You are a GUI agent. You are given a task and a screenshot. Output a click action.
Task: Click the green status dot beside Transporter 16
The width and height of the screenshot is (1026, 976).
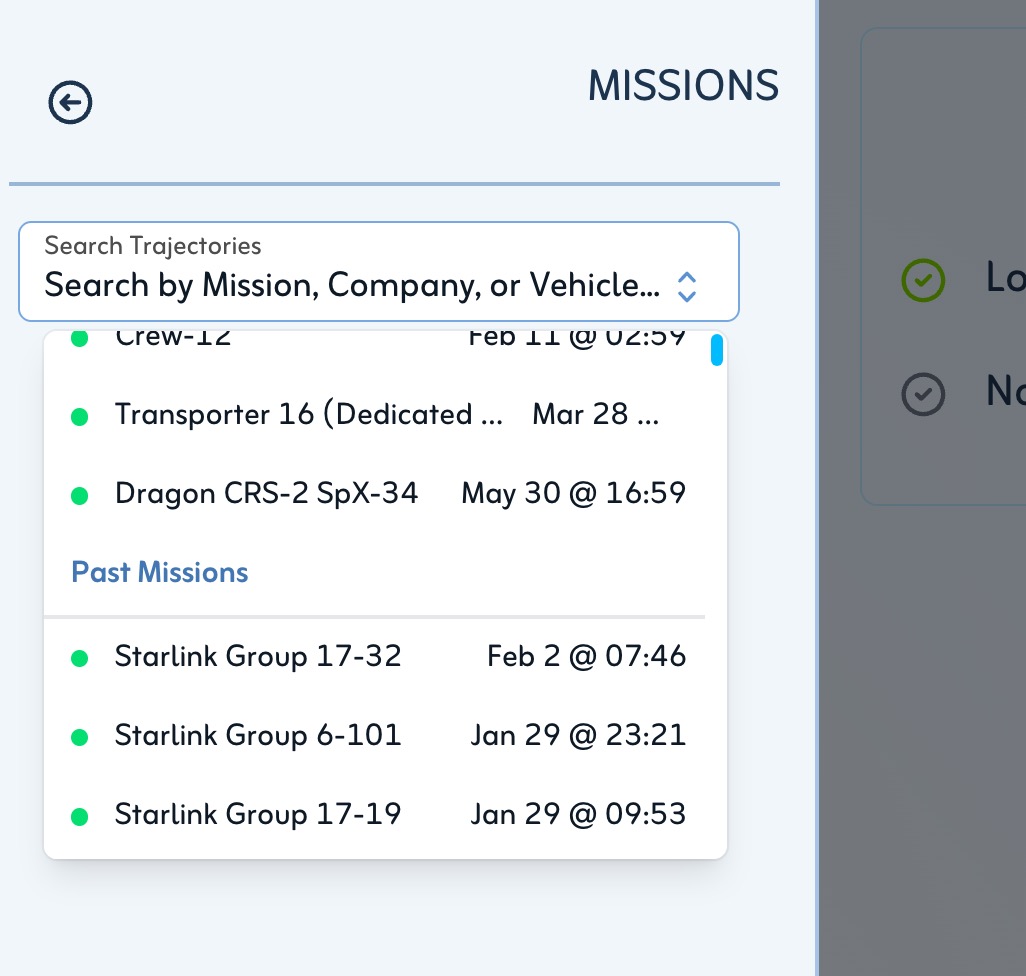click(80, 416)
